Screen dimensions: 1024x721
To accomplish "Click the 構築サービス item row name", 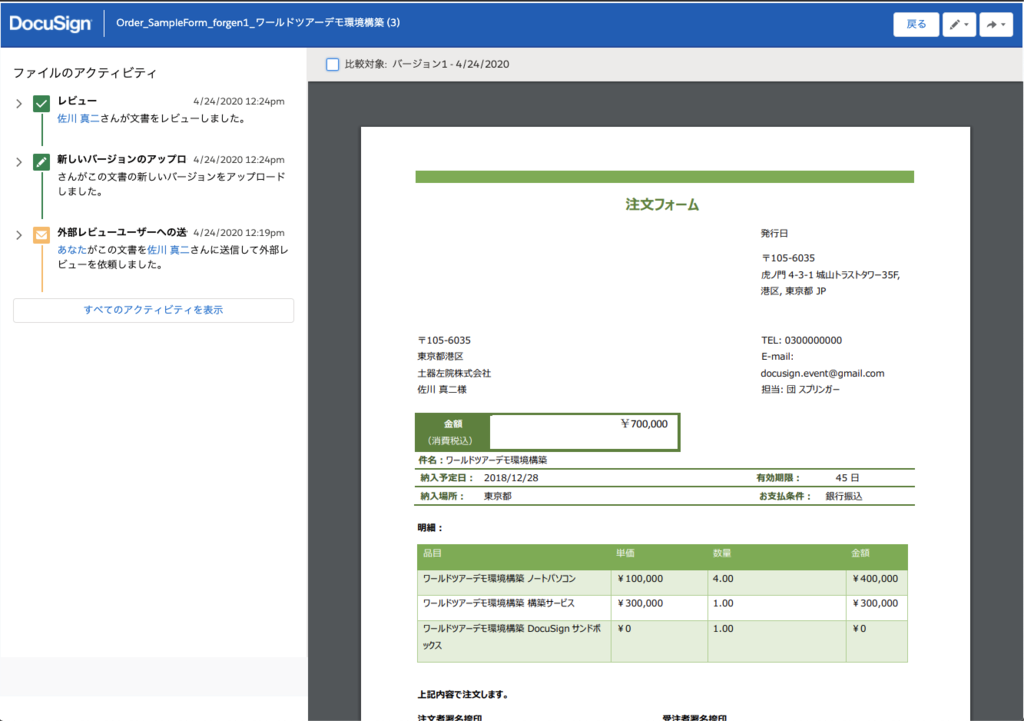I will 499,603.
